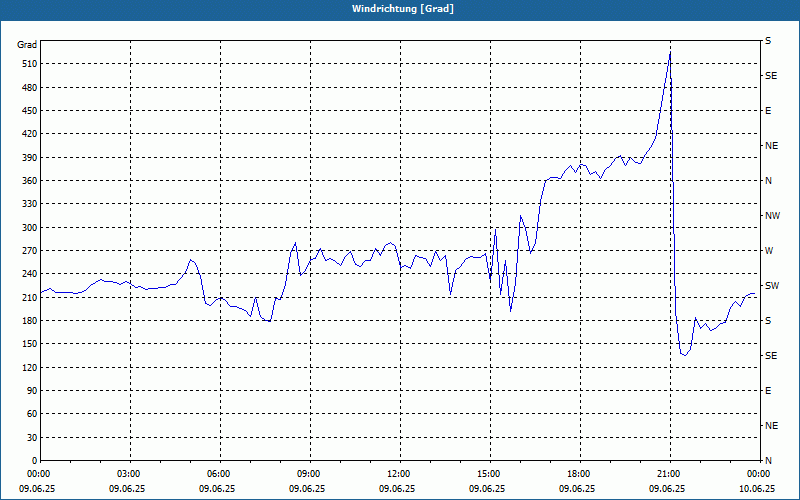Select the 480 y-axis value
The width and height of the screenshot is (800, 500).
30,87
